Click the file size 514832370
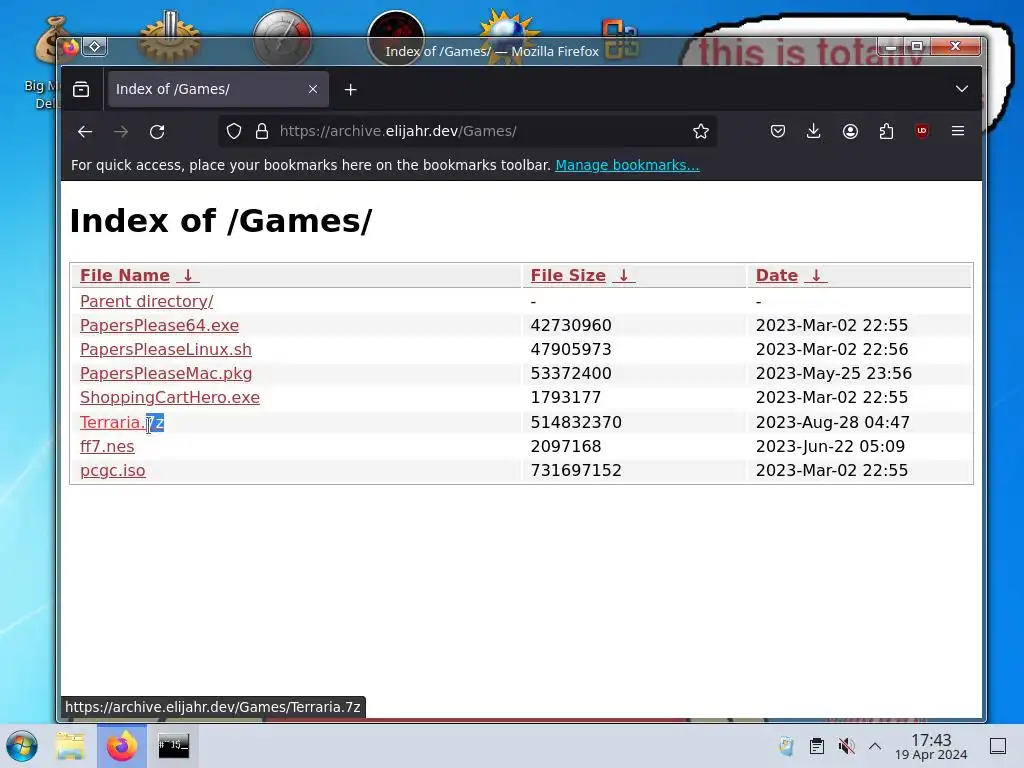The height and width of the screenshot is (768, 1024). click(576, 423)
